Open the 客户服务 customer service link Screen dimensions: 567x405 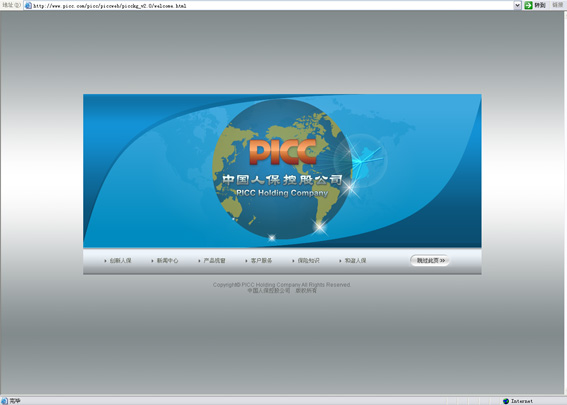click(x=261, y=260)
